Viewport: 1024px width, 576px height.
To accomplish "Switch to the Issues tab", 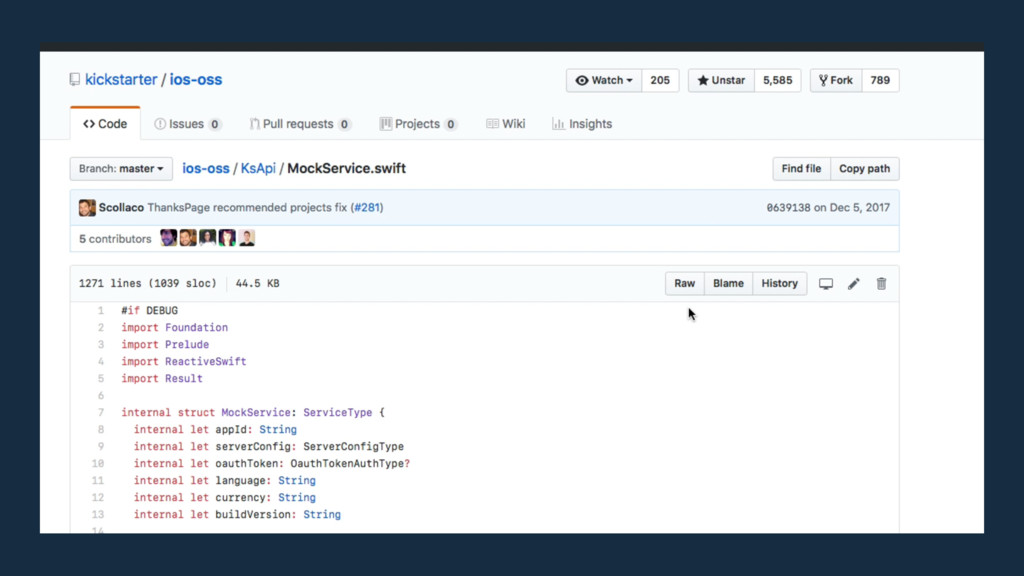I will pyautogui.click(x=188, y=124).
